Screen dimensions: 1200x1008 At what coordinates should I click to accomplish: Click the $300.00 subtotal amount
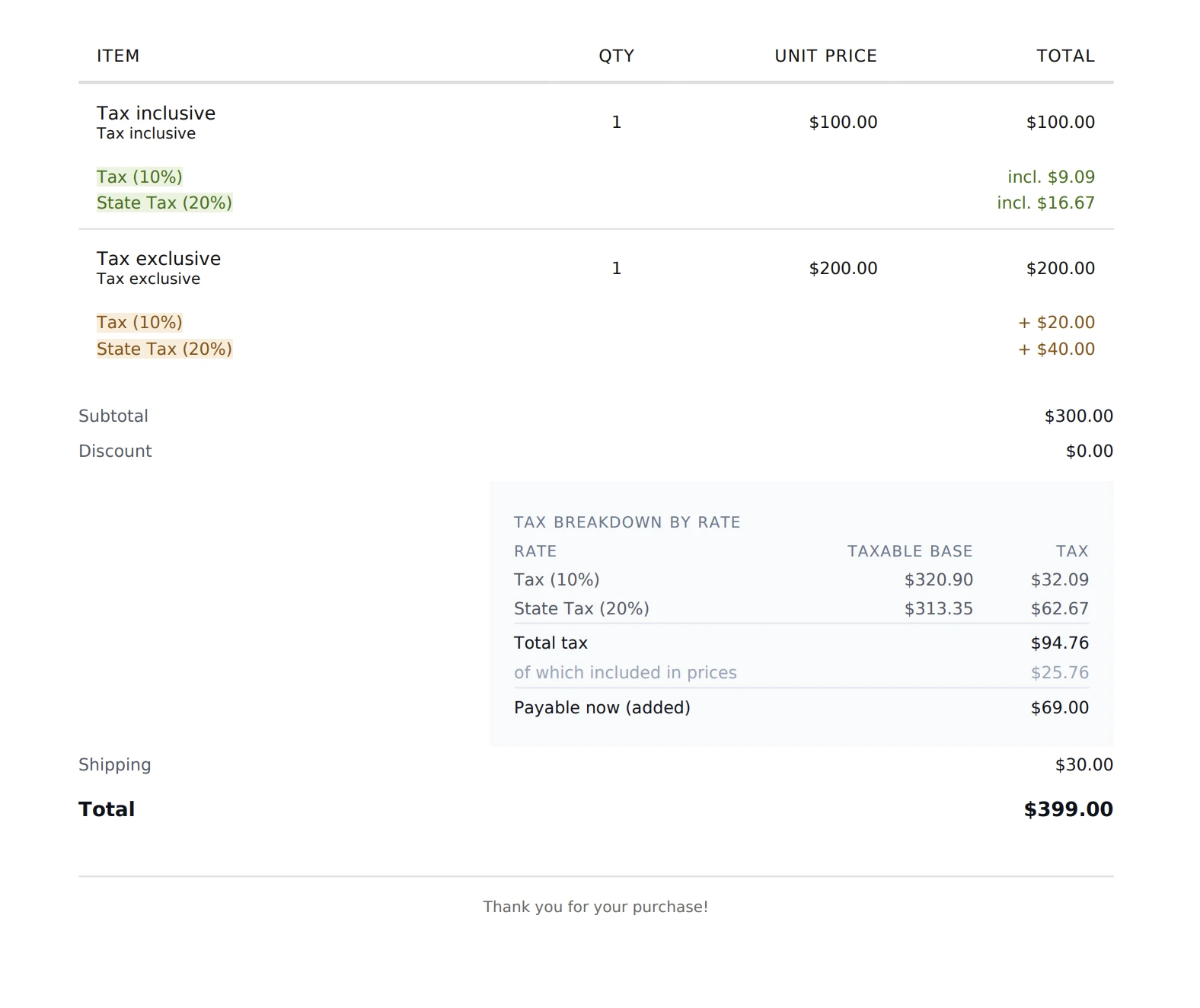coord(1078,416)
